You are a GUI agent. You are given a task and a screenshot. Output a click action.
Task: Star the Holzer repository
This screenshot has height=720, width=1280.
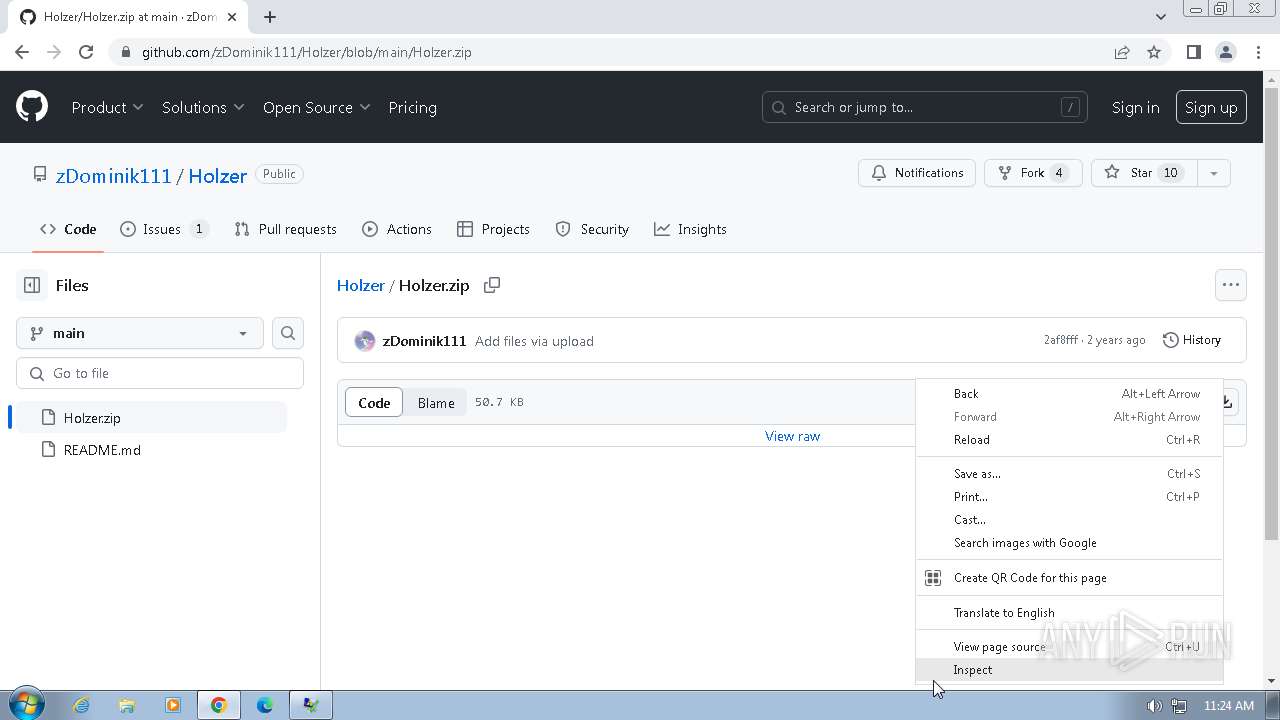pyautogui.click(x=1143, y=173)
